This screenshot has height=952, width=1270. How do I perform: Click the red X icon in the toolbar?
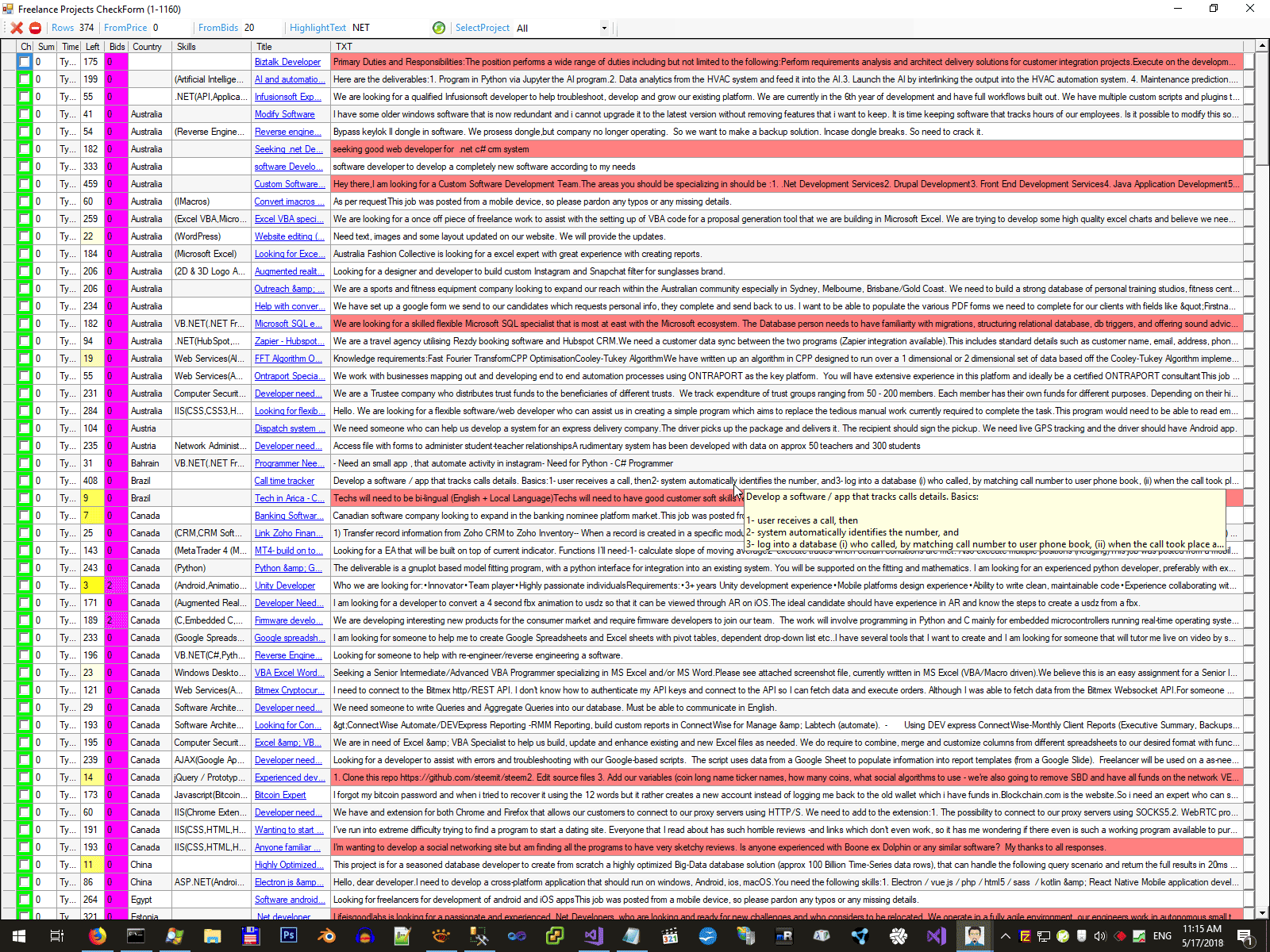[x=17, y=28]
